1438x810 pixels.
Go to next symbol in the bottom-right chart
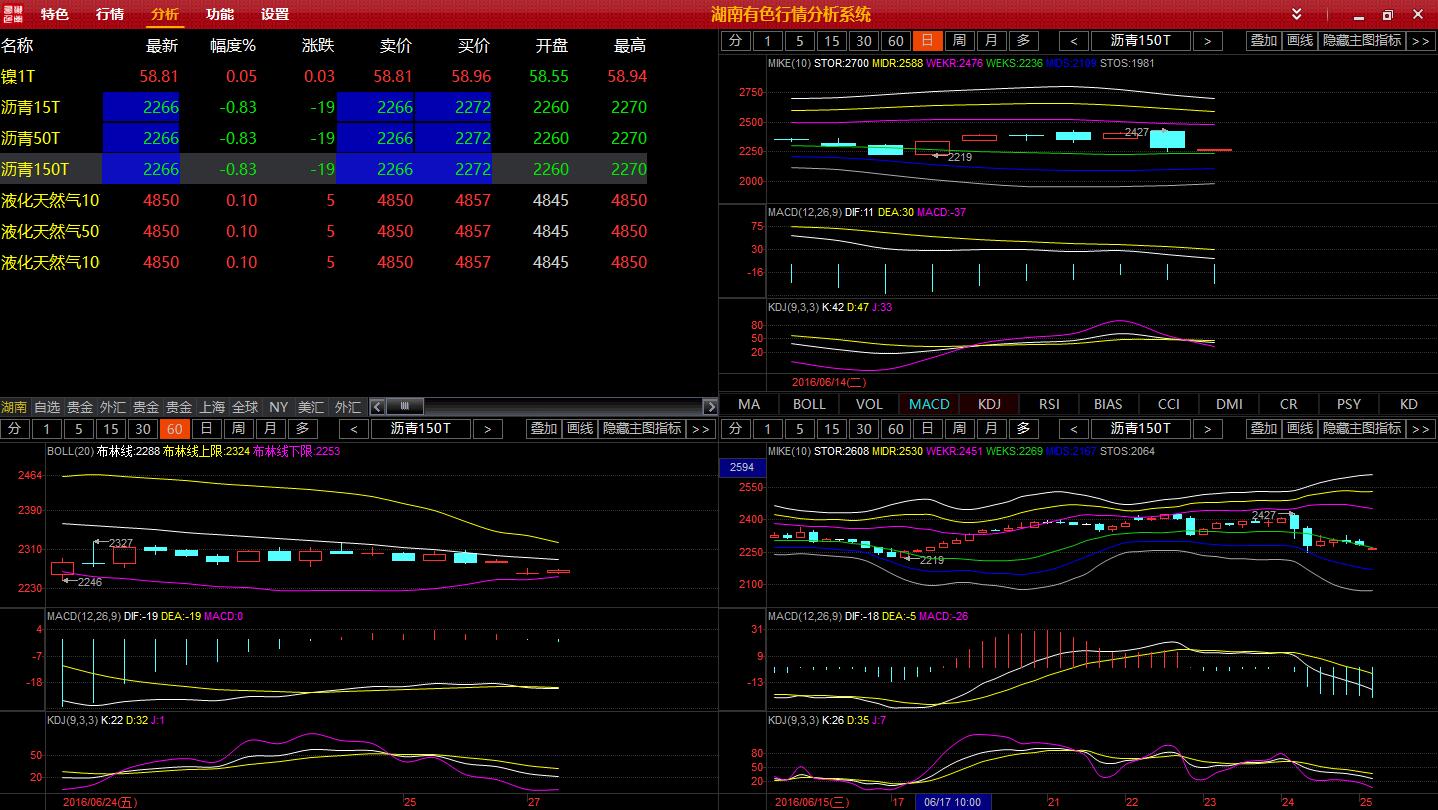point(1207,429)
